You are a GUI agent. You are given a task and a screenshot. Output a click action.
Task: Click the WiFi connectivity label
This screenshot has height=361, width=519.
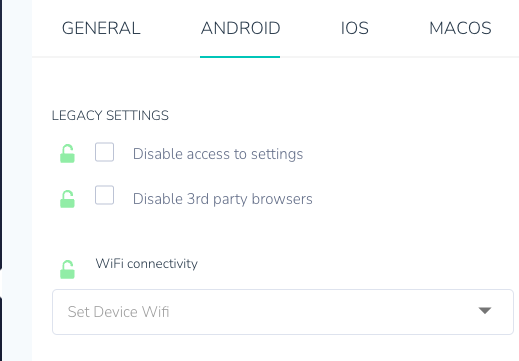(147, 264)
